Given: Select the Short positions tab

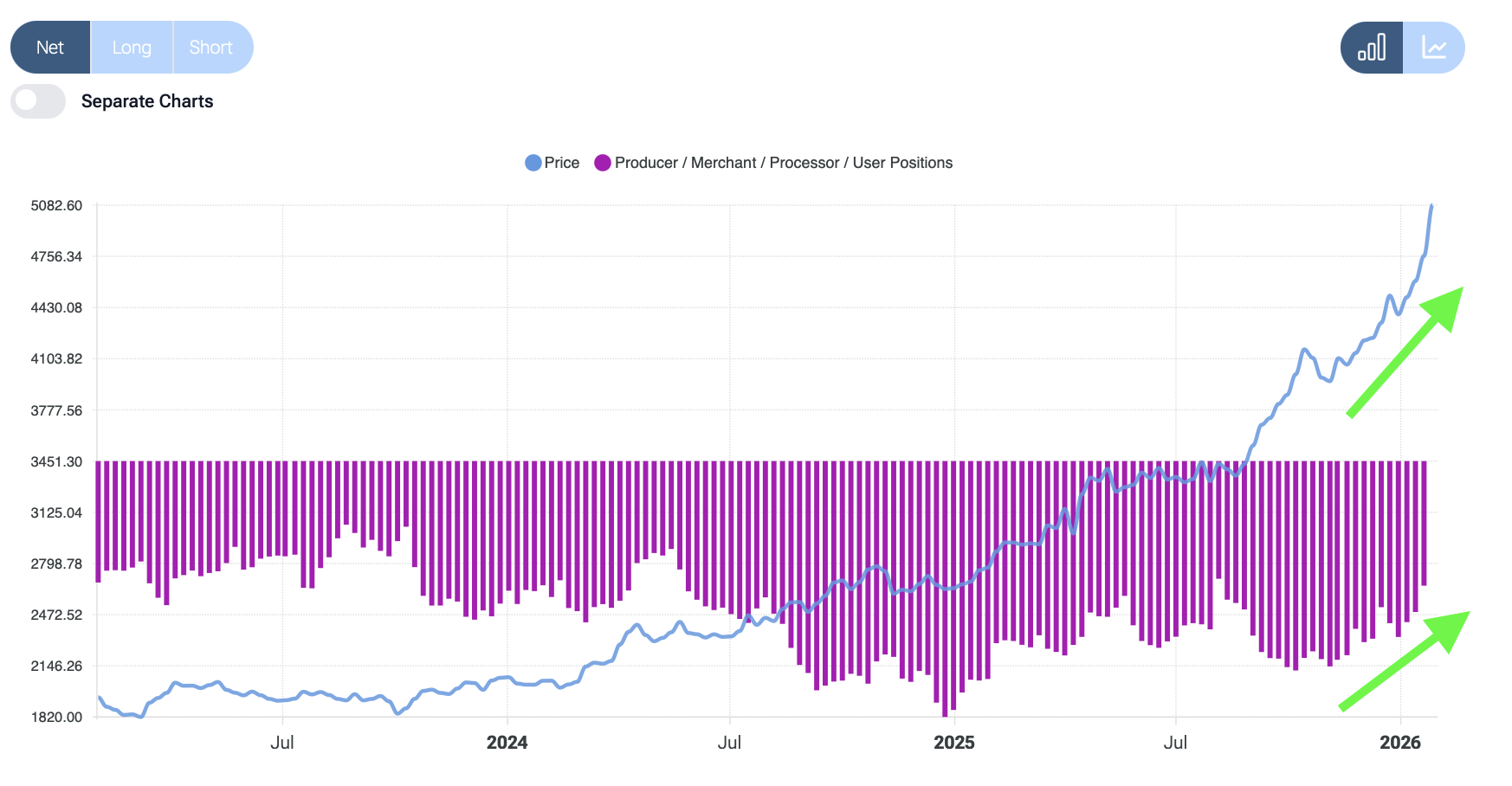Looking at the screenshot, I should [211, 48].
